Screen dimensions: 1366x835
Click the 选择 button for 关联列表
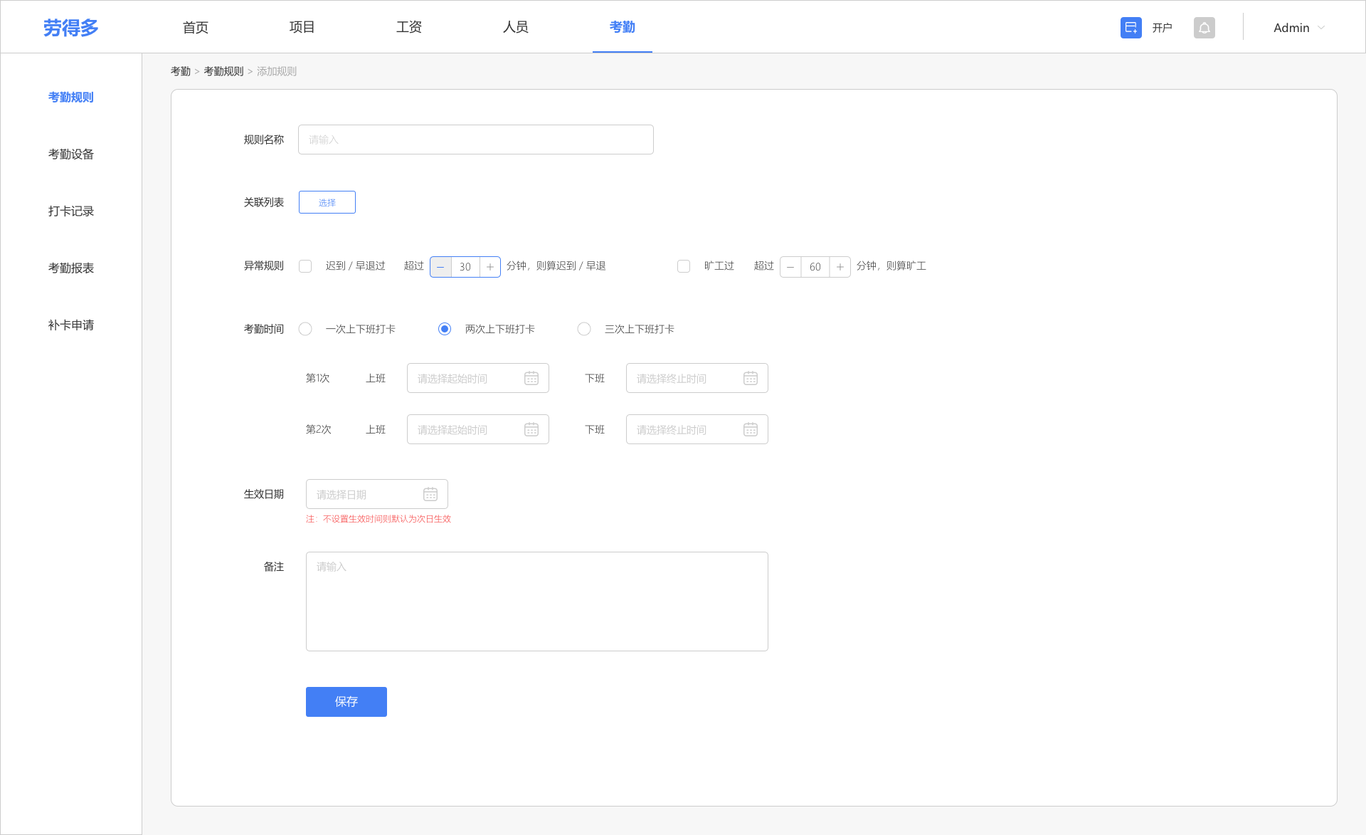pos(327,202)
